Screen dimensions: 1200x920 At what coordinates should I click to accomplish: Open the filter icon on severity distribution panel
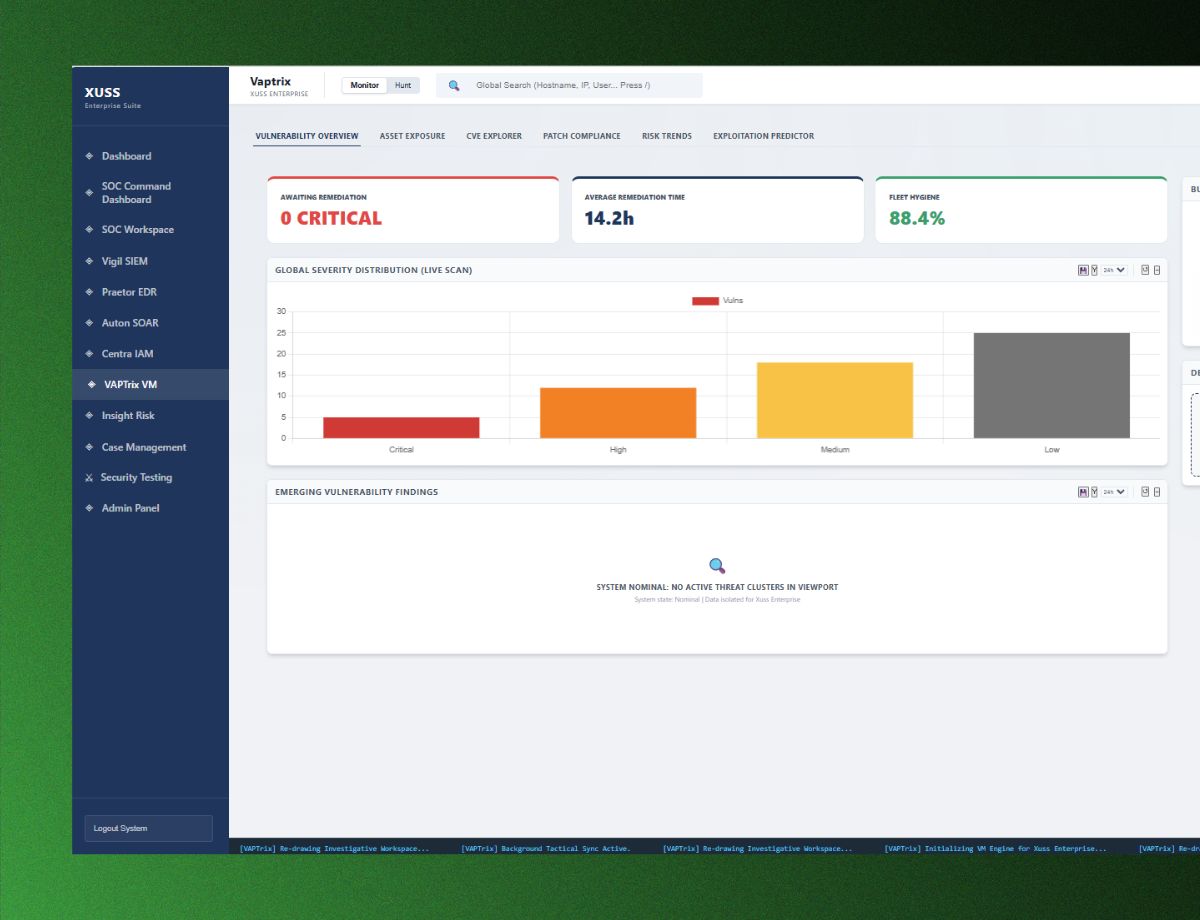(x=1093, y=270)
